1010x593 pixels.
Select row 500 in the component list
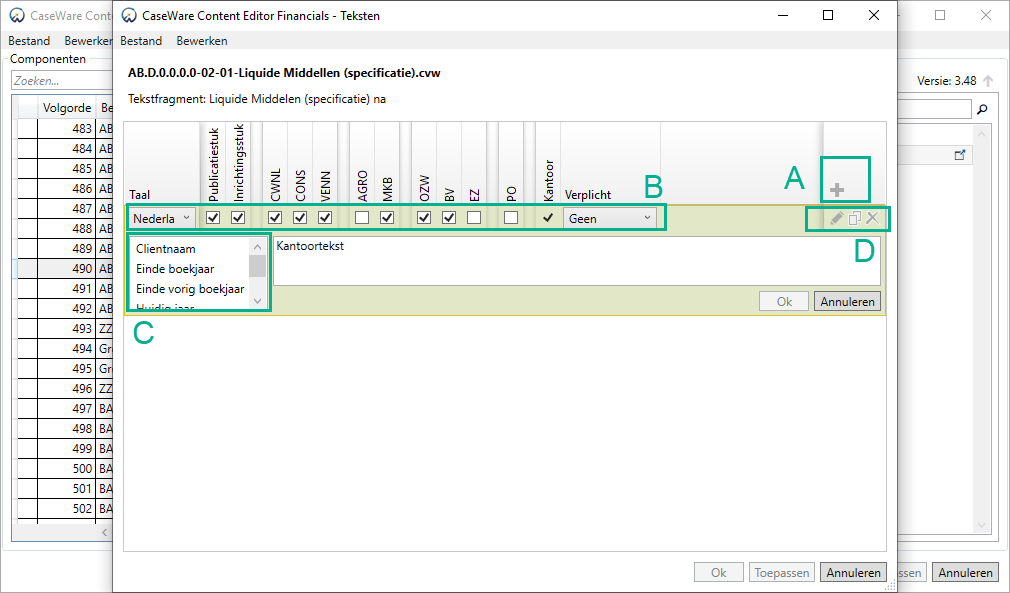click(65, 468)
